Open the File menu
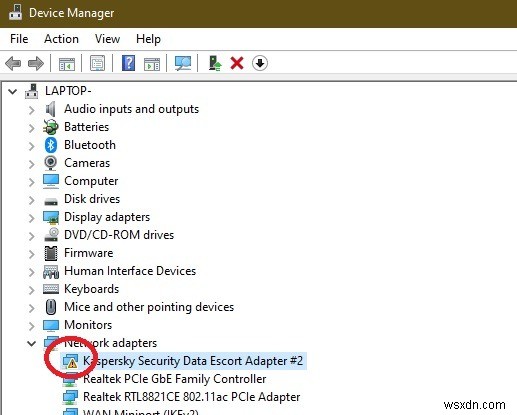This screenshot has width=517, height=415. (19, 39)
